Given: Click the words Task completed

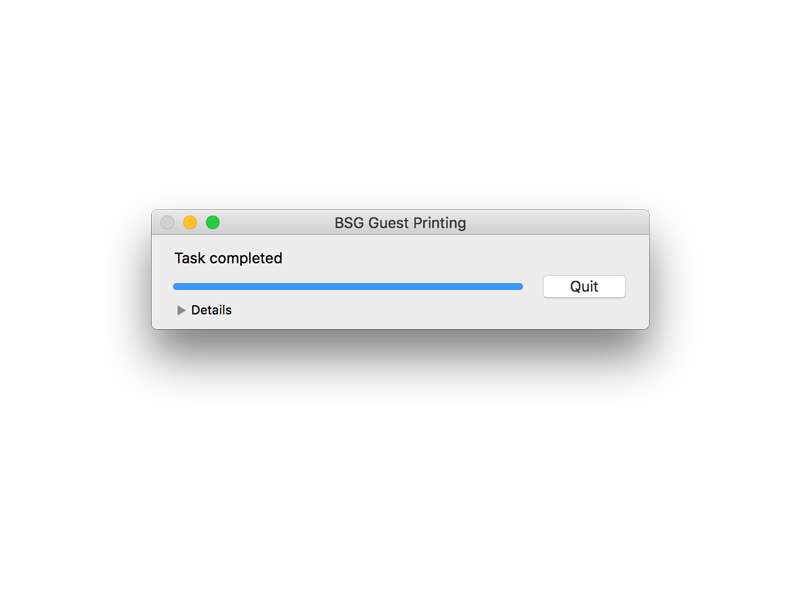Looking at the screenshot, I should tap(228, 258).
